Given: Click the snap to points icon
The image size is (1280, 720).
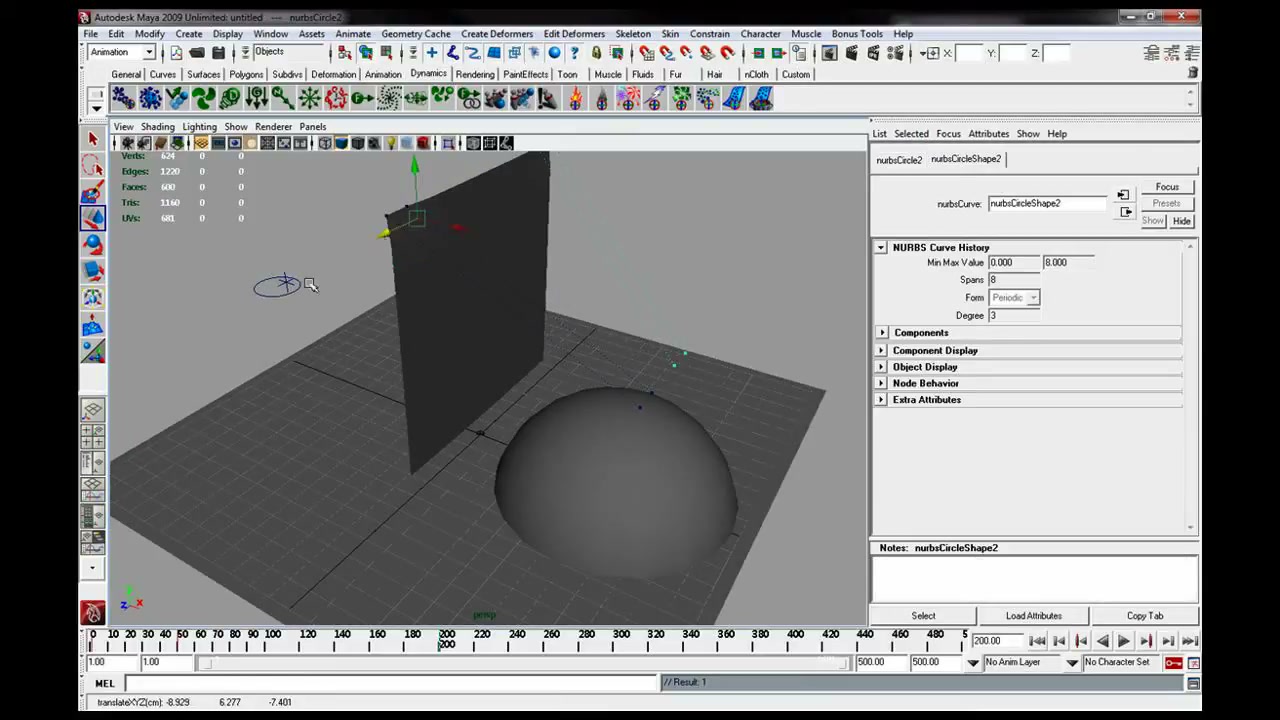Looking at the screenshot, I should click(x=686, y=53).
